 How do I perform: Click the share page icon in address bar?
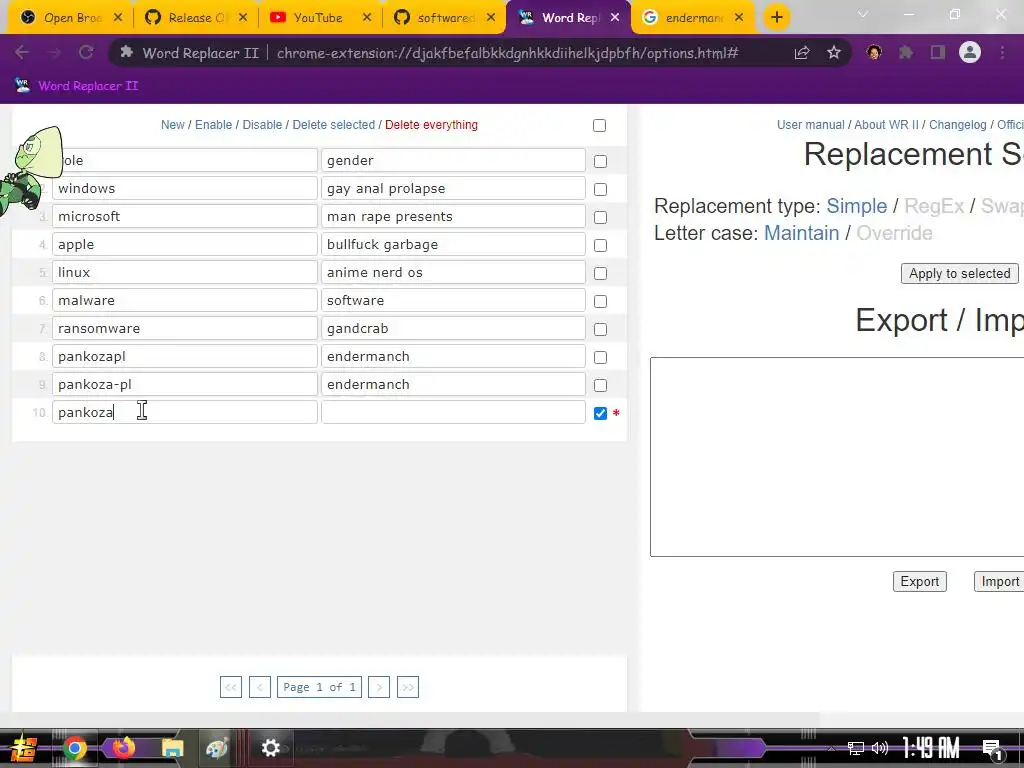(x=802, y=53)
